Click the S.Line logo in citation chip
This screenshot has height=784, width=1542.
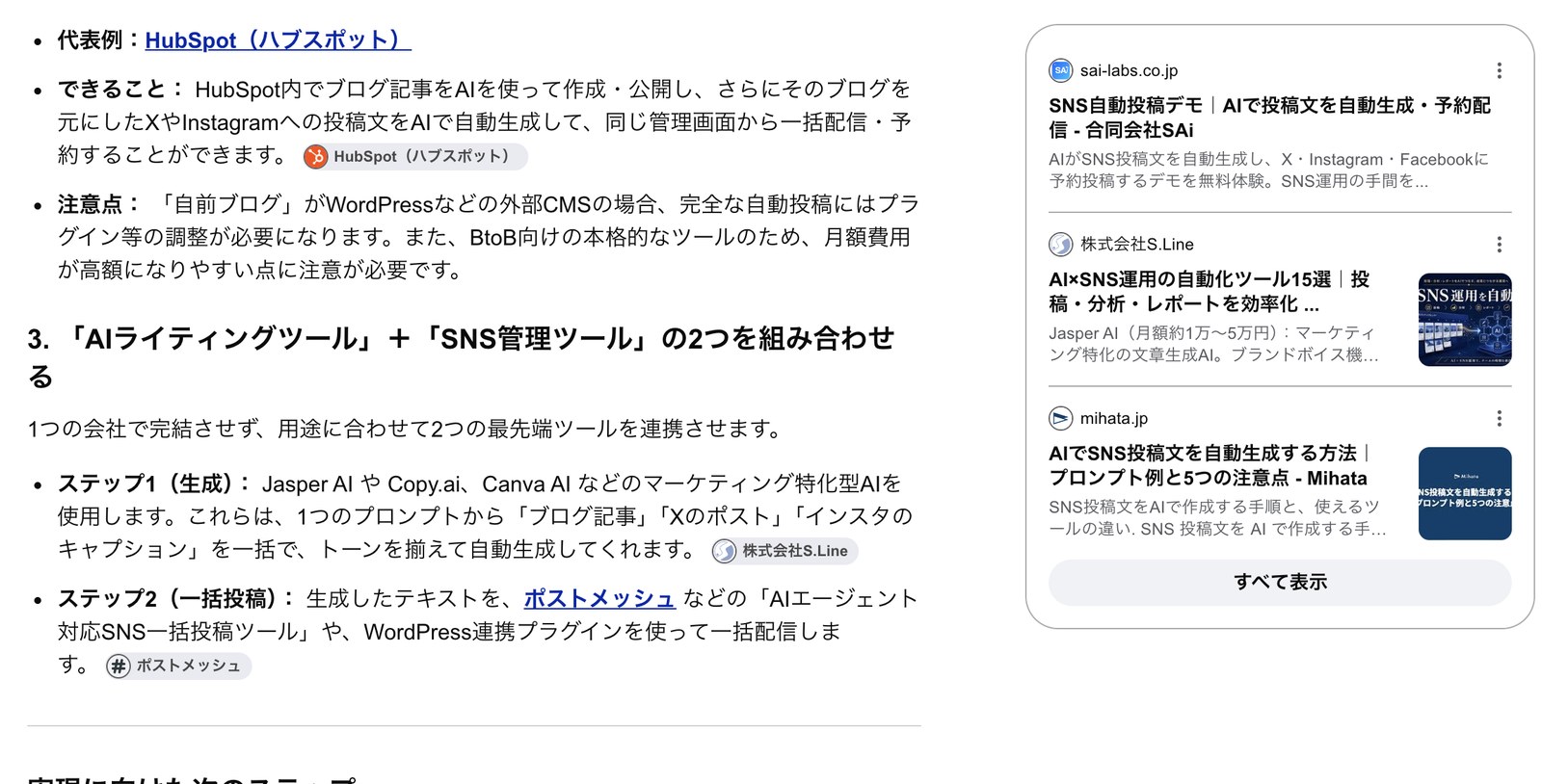coord(724,551)
